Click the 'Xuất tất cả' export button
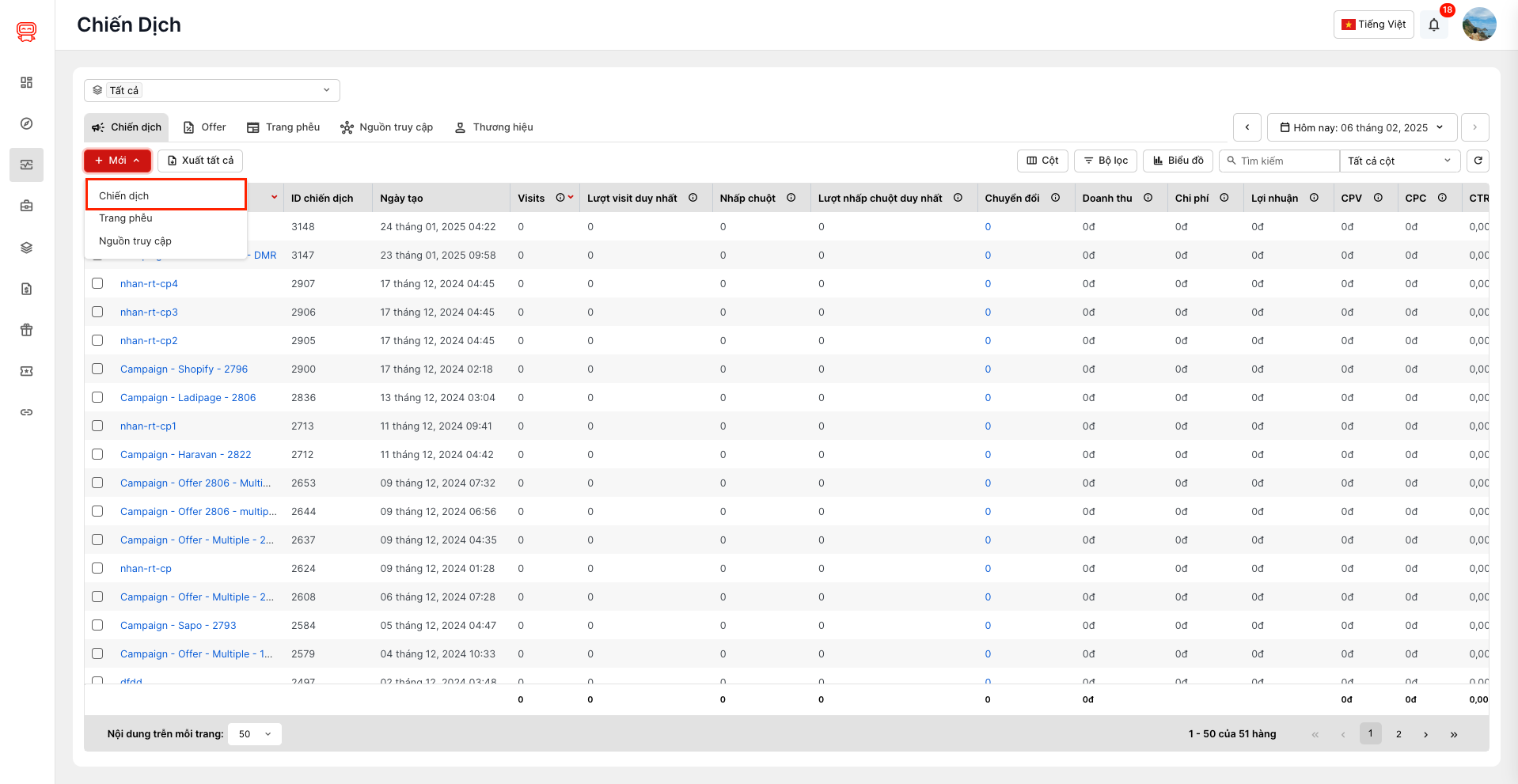 pos(200,161)
